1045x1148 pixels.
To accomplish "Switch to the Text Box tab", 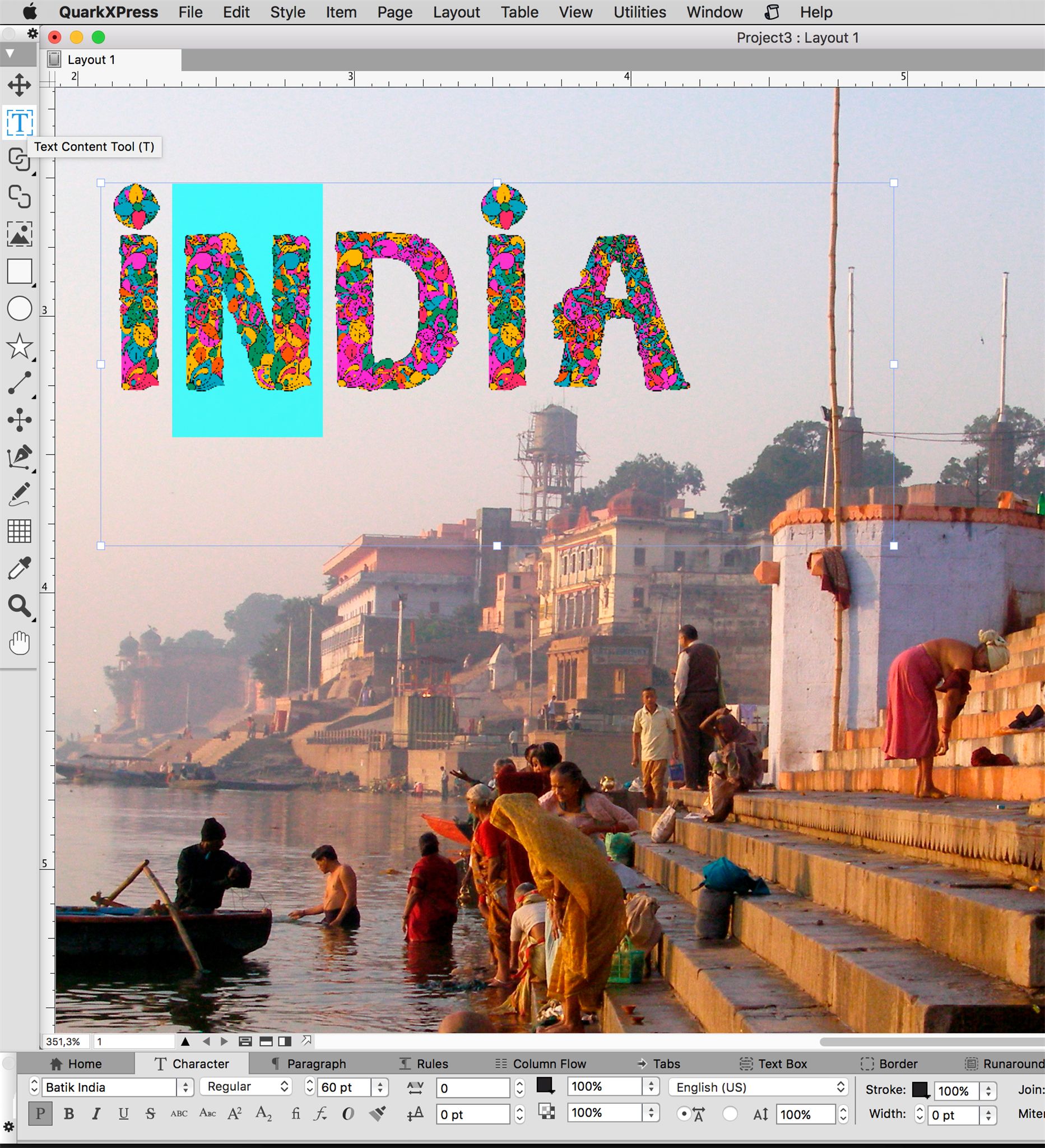I will (774, 1064).
